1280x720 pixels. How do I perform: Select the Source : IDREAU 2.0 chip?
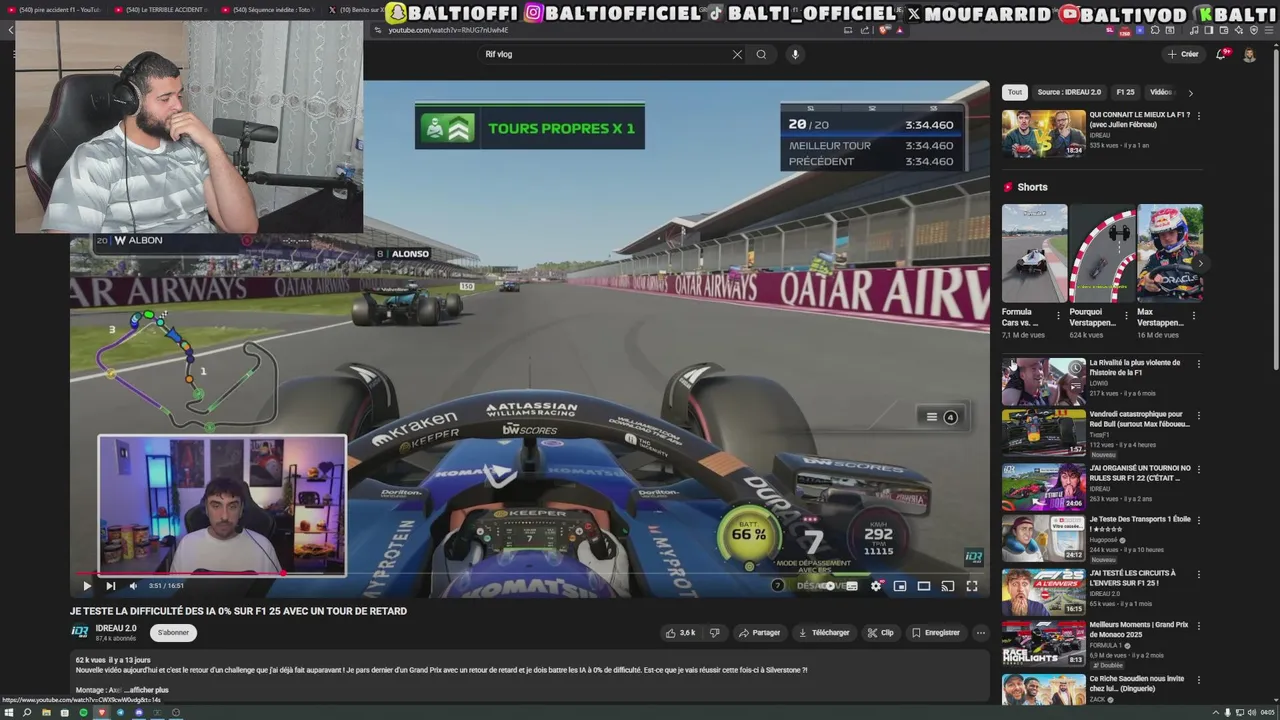pyautogui.click(x=1069, y=92)
